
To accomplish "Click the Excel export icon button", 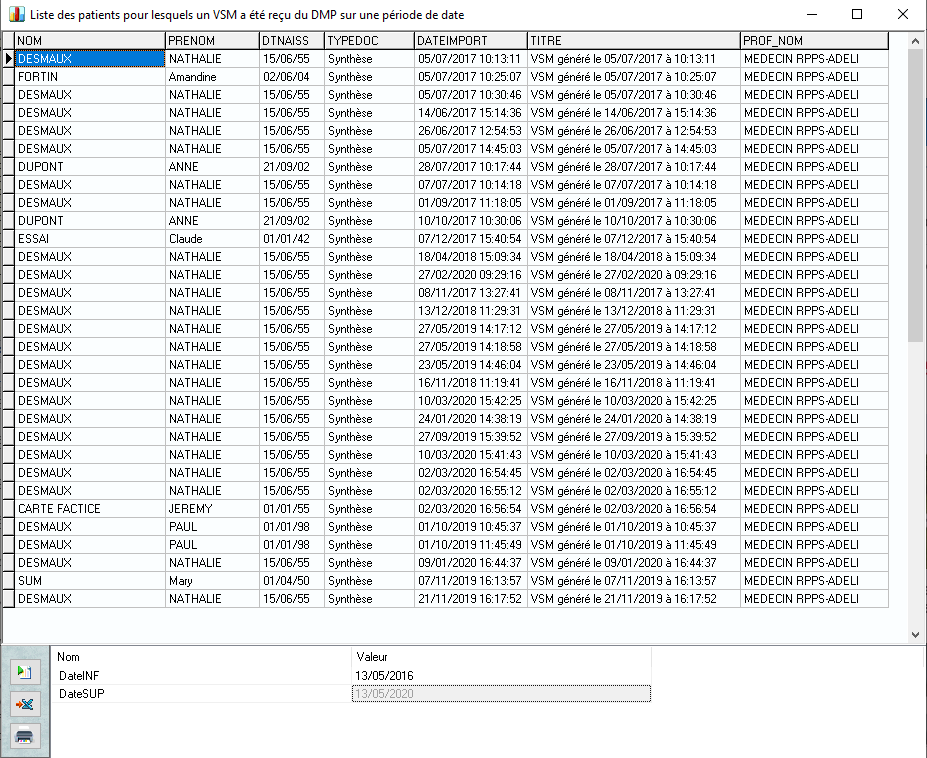I will pyautogui.click(x=24, y=704).
